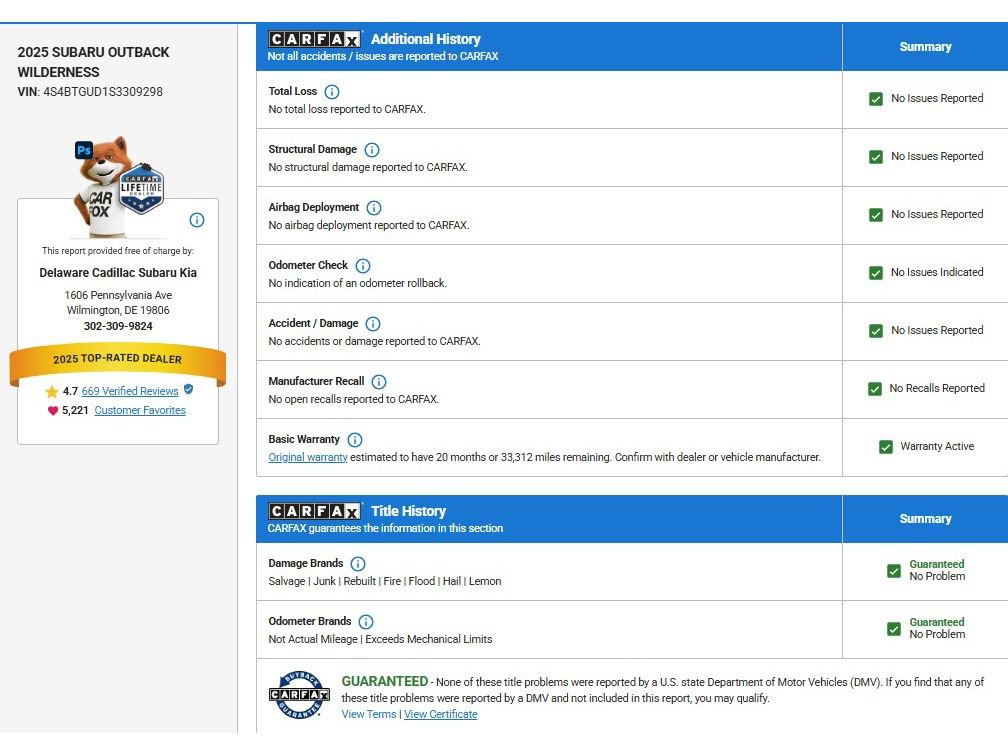Click the verified shield beside reviews
This screenshot has width=1008, height=756.
188,390
